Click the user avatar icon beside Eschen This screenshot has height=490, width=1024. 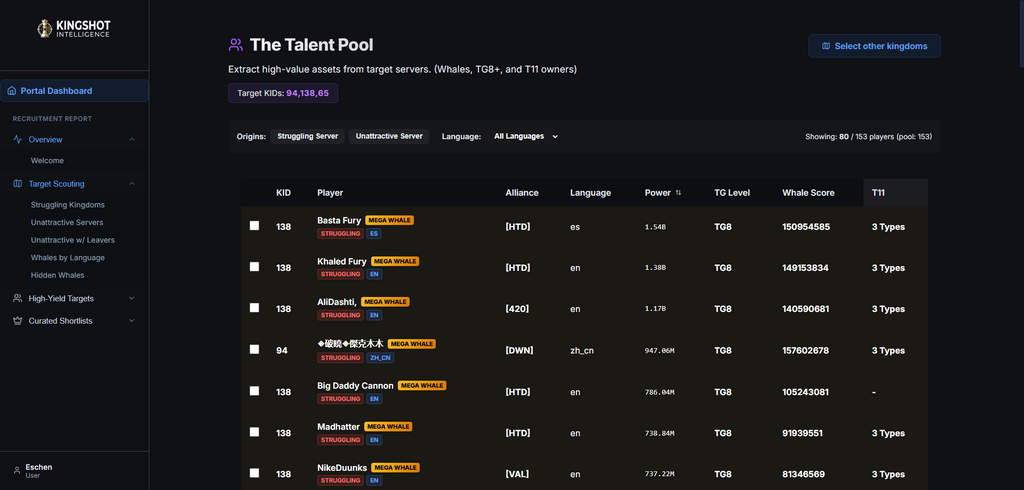pos(17,470)
